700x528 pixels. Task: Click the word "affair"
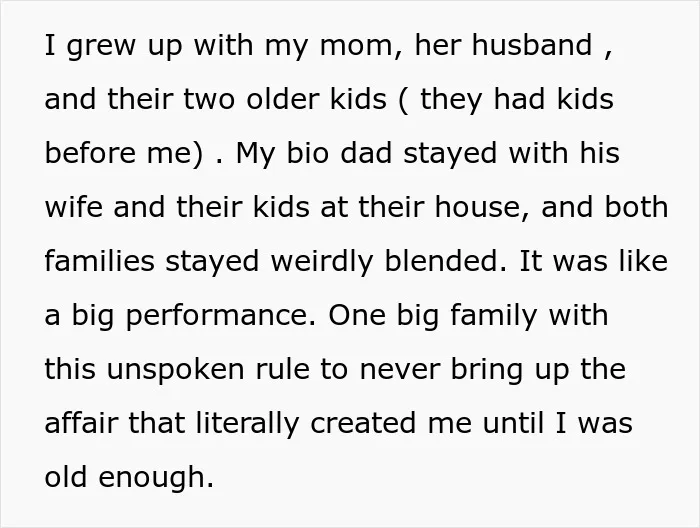(x=81, y=423)
